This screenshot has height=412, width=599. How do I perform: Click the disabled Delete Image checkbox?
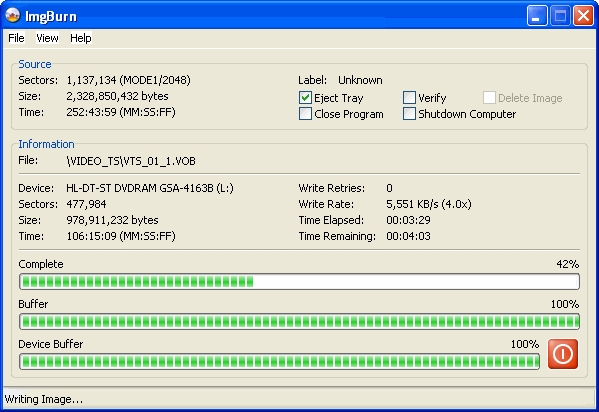tap(489, 98)
